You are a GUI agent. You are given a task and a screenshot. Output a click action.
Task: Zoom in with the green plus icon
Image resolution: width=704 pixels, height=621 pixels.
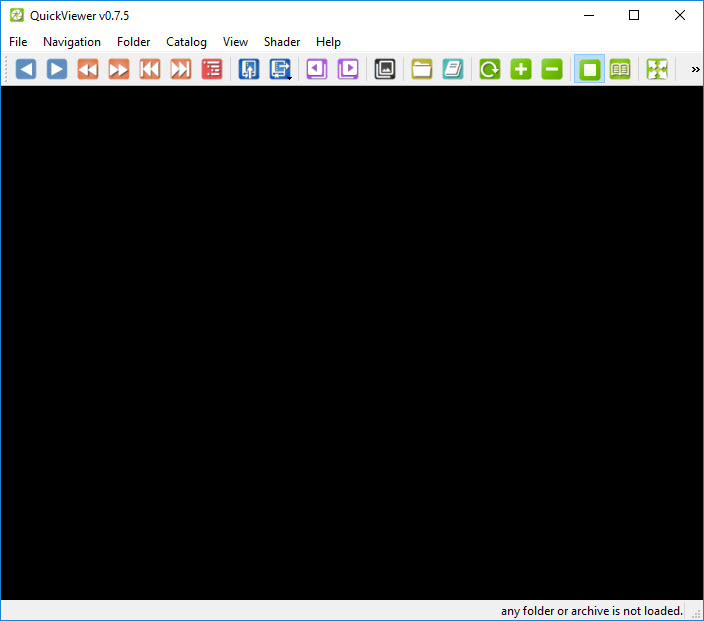521,69
